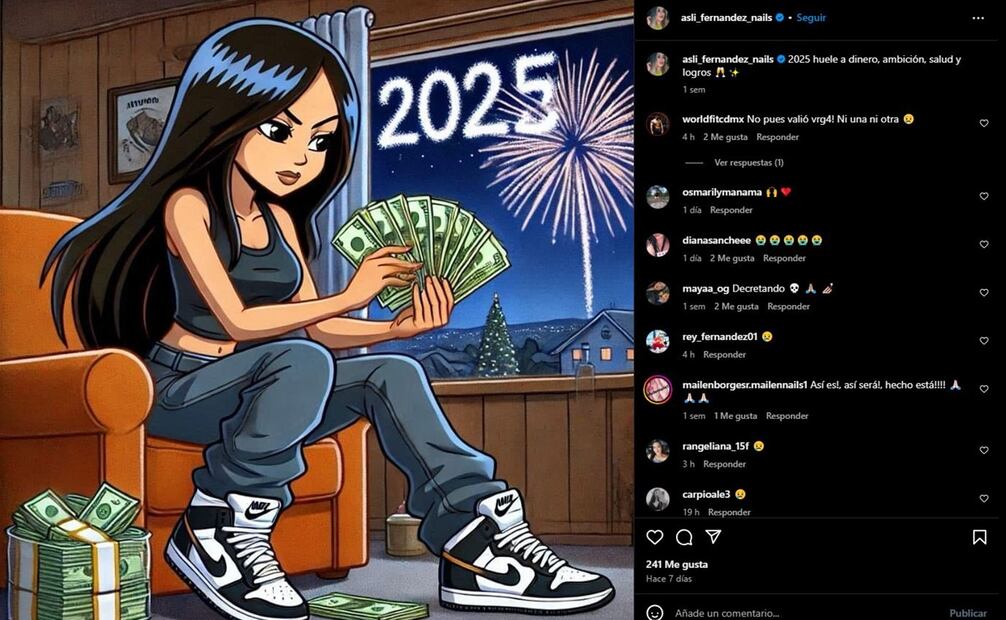The width and height of the screenshot is (1006, 620).
Task: Toggle like on carpioale3's comment
Action: tap(984, 499)
